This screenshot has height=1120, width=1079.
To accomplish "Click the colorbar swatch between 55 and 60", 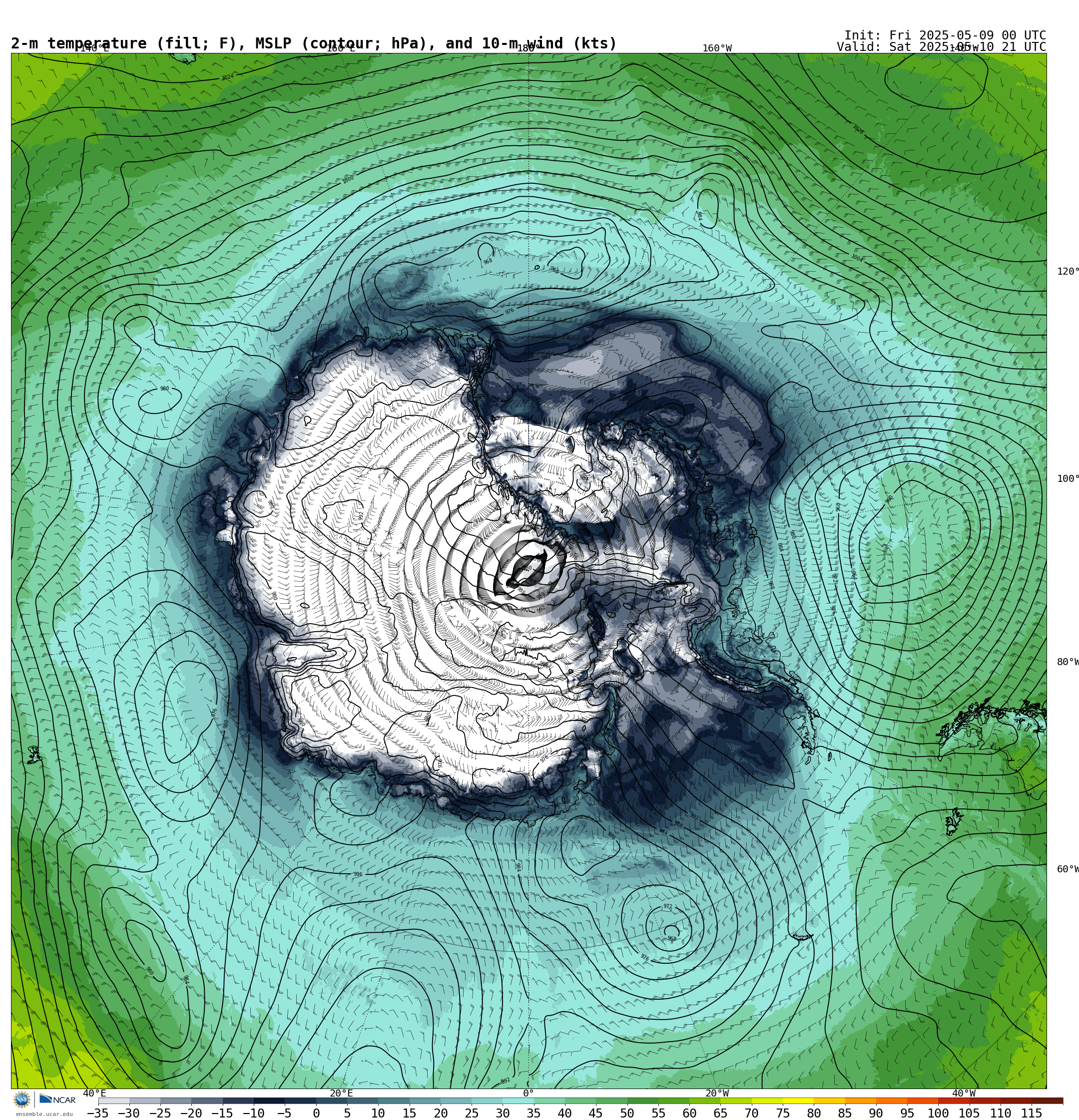I will [x=673, y=1101].
